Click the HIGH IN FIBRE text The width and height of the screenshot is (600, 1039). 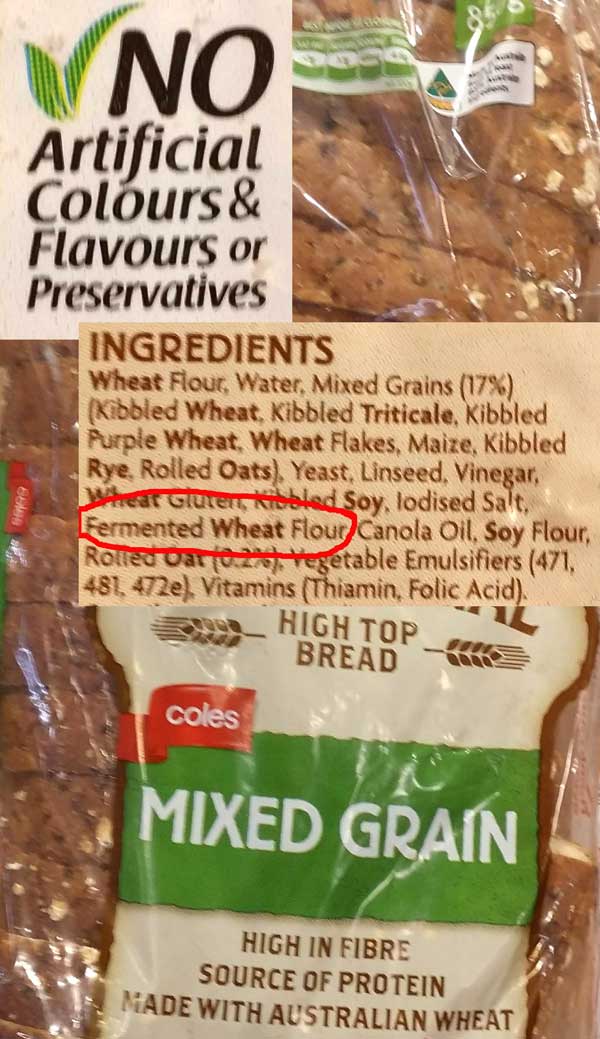point(326,946)
